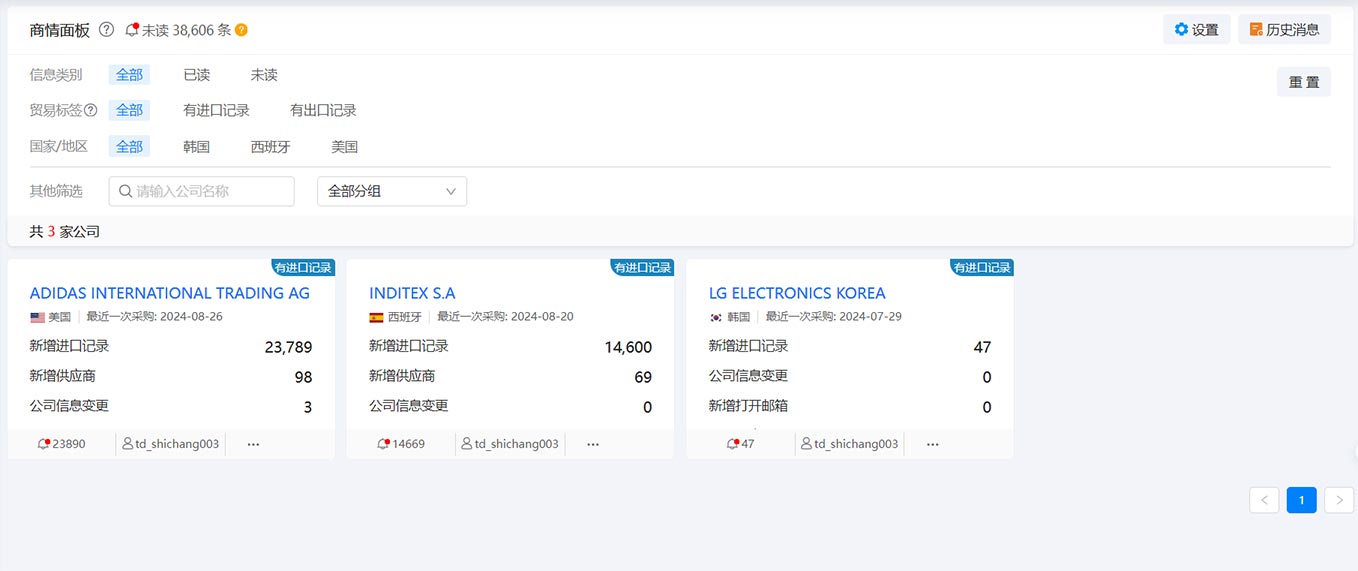Go to previous page arrow

point(1264,500)
